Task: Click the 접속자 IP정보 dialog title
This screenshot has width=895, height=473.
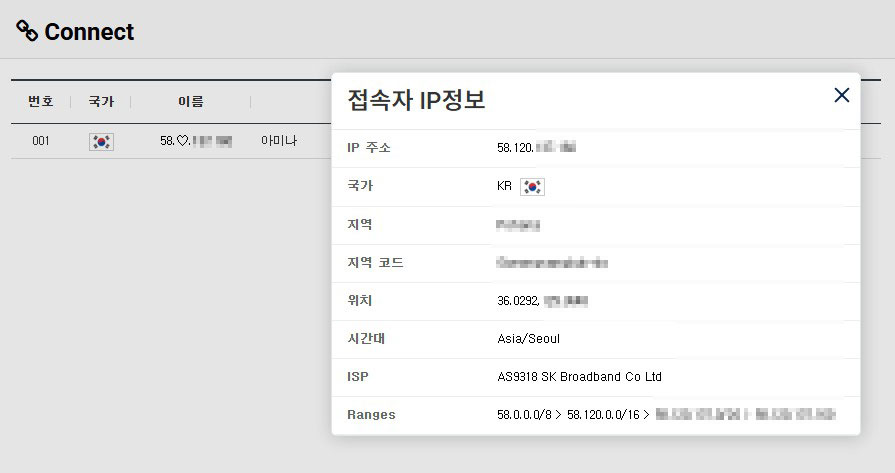Action: (x=416, y=100)
